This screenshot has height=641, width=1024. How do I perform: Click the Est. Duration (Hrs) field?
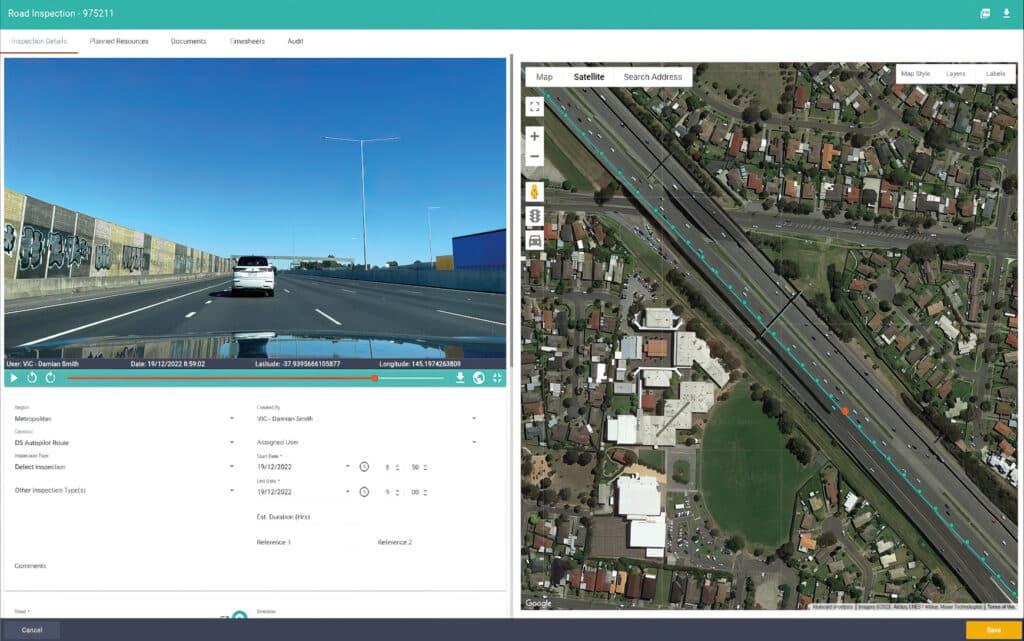click(307, 517)
